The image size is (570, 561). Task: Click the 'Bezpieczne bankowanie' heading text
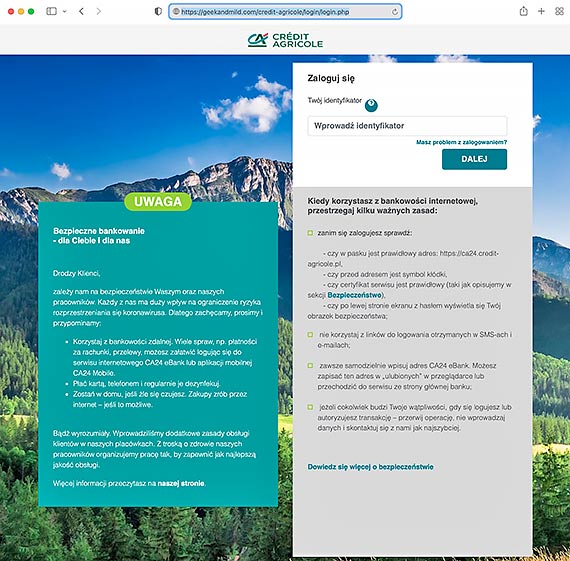coord(99,236)
